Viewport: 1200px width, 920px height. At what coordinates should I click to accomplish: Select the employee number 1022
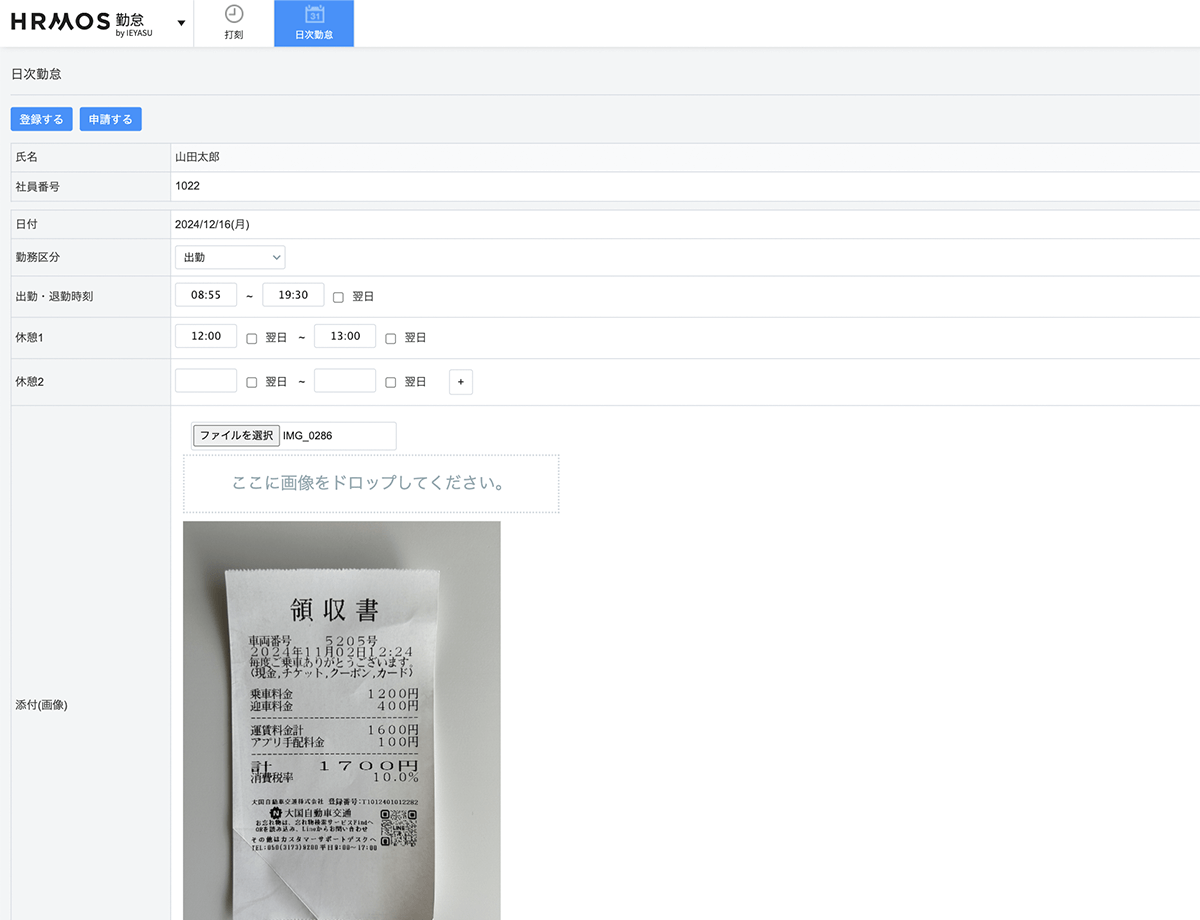(x=187, y=186)
